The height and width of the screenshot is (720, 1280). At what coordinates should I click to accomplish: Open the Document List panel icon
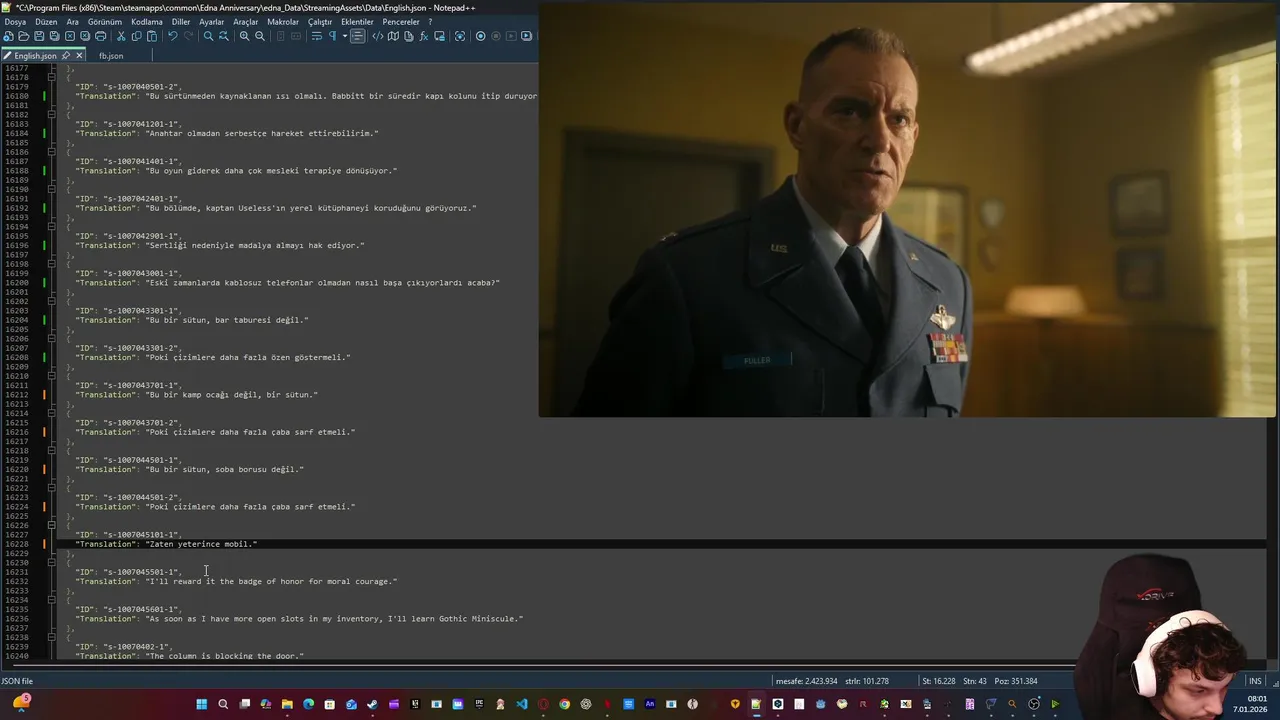pos(408,36)
